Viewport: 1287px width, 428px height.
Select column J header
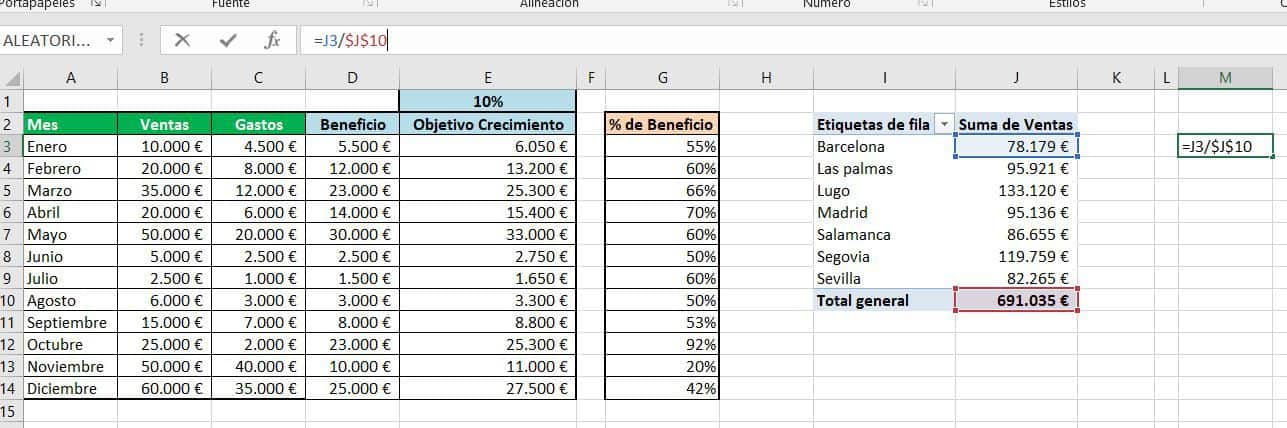[x=1016, y=78]
